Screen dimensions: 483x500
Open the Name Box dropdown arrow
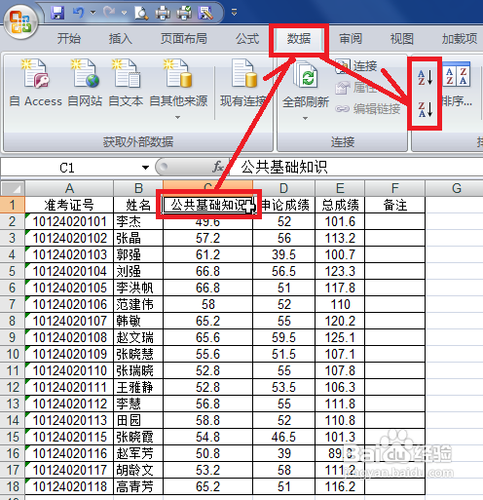pos(145,167)
